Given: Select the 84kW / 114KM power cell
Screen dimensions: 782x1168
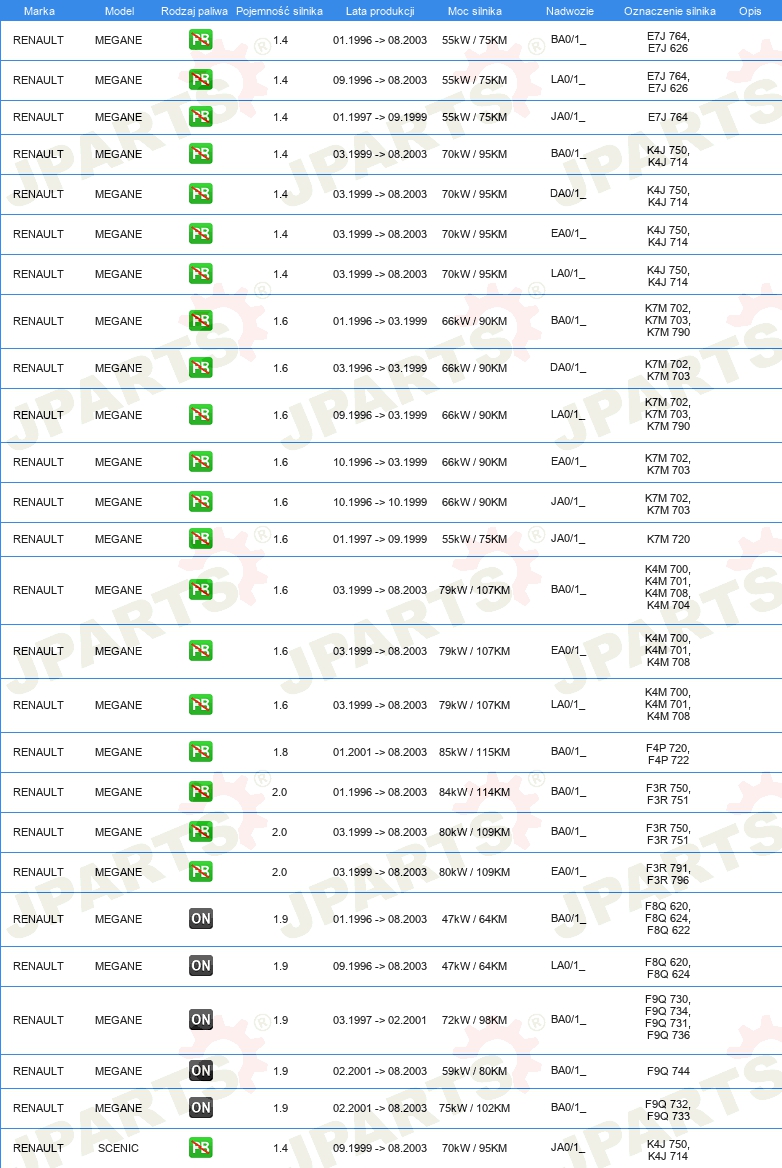Looking at the screenshot, I should pyautogui.click(x=474, y=792).
